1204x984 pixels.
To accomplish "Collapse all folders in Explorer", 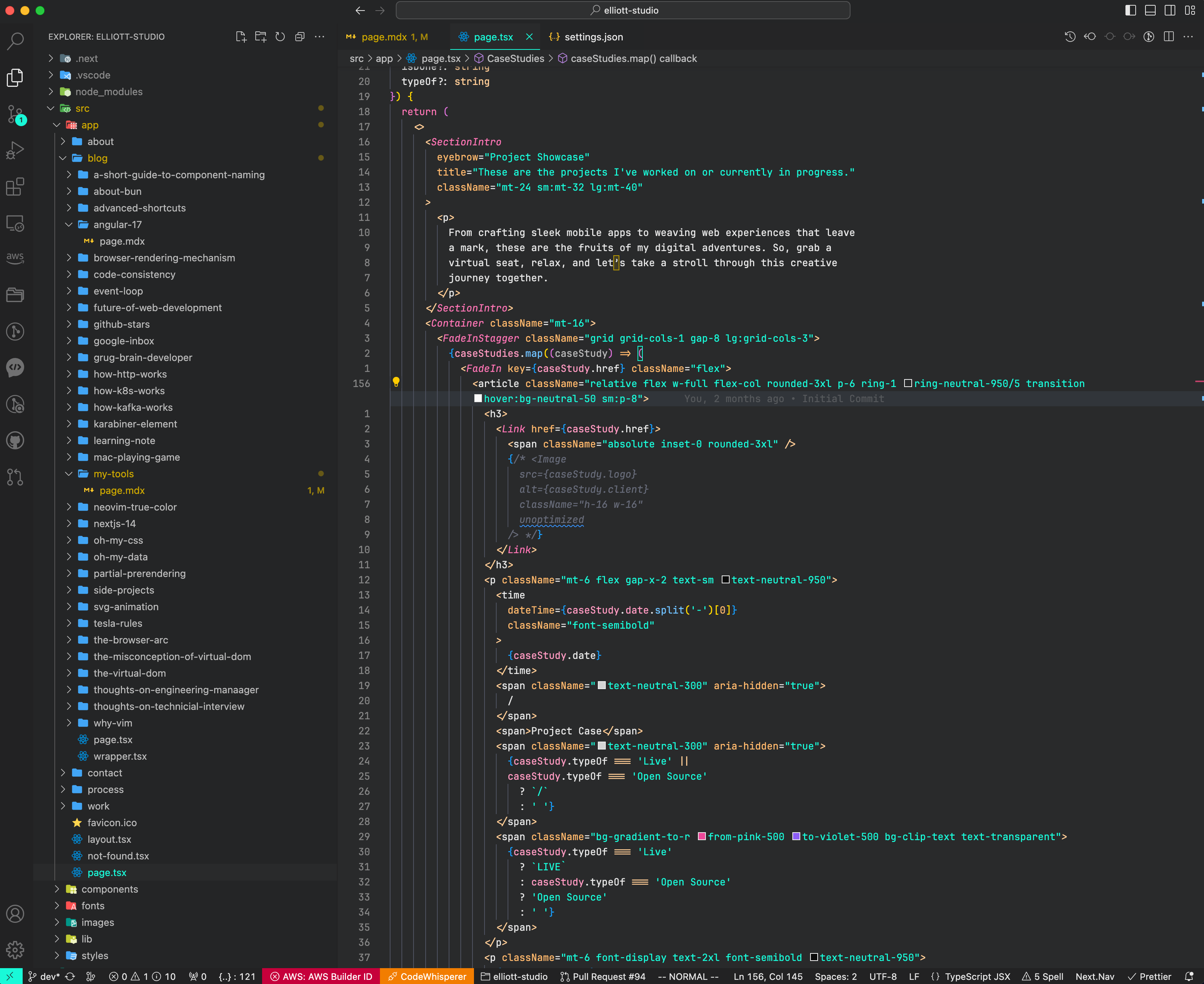I will coord(300,37).
